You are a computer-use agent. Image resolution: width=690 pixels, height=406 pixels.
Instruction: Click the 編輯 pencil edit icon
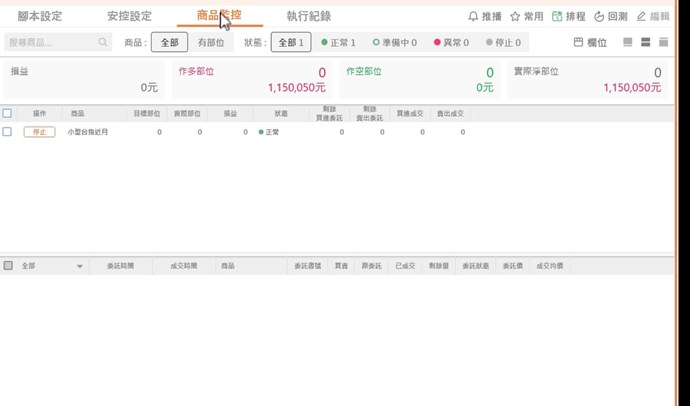[x=641, y=17]
